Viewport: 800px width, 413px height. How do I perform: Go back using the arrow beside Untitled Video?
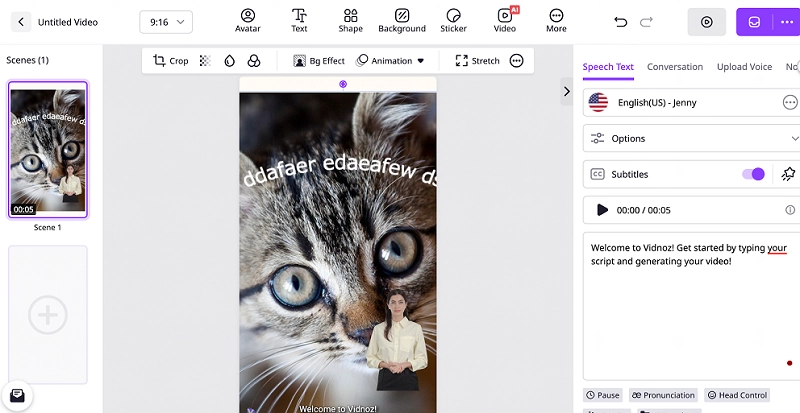coord(21,22)
